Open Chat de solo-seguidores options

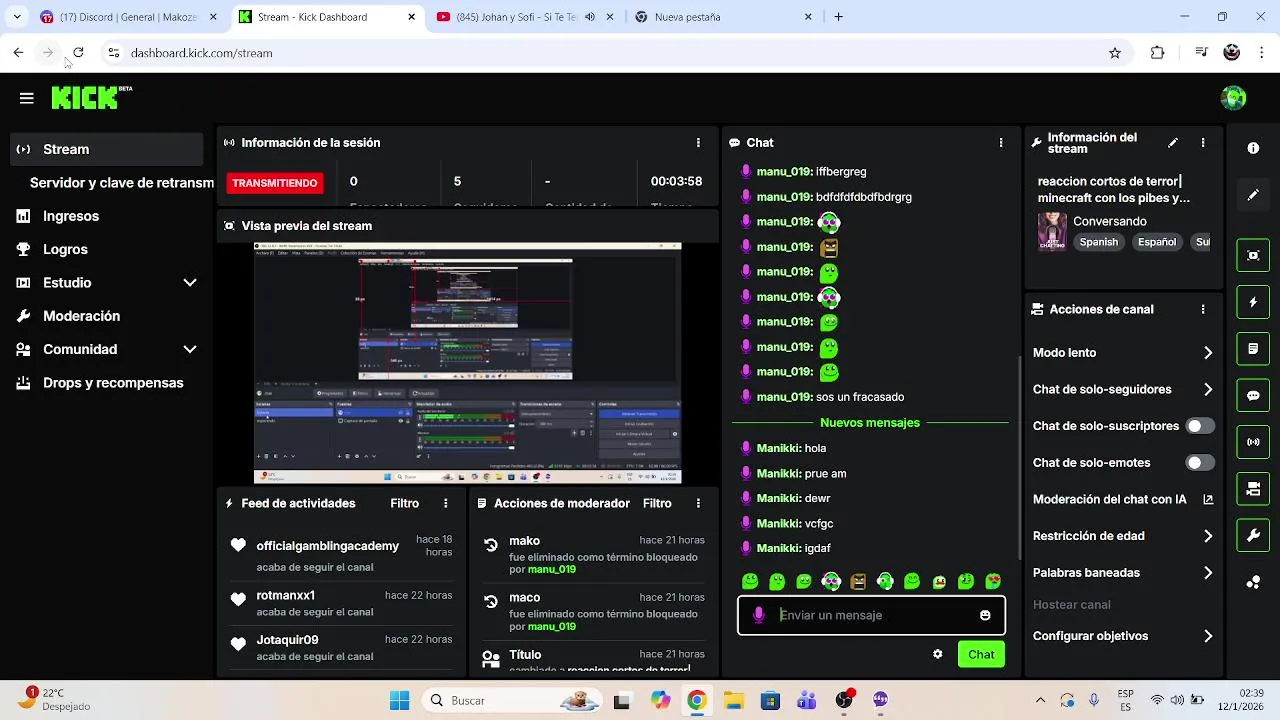coord(1123,390)
